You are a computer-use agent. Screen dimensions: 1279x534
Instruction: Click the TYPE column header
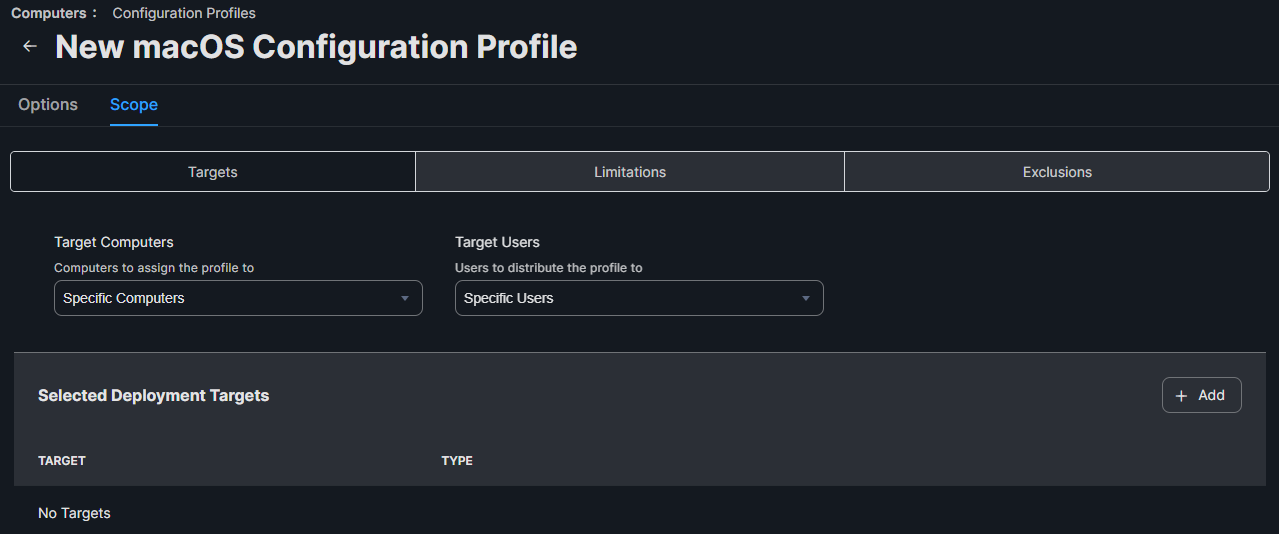(457, 461)
